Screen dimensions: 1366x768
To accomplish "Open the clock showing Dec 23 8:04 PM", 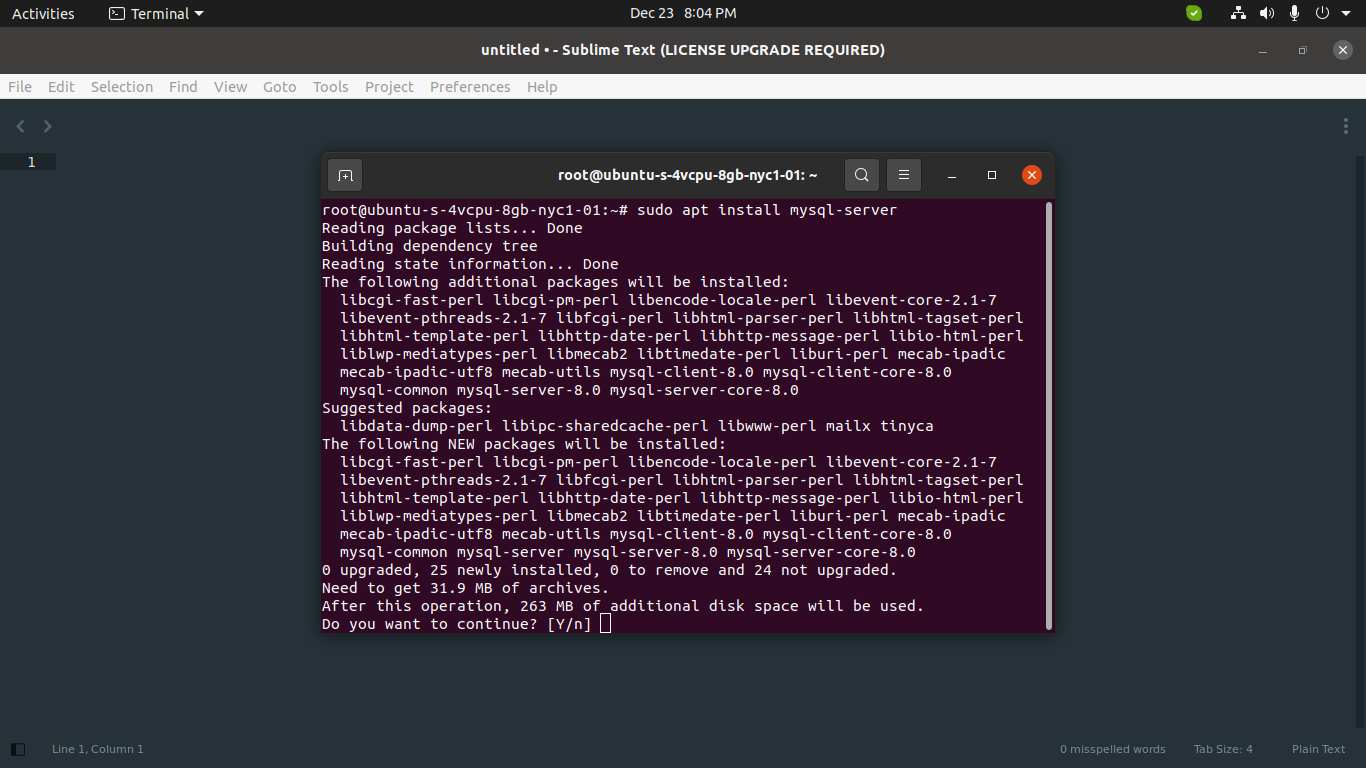I will [x=683, y=13].
